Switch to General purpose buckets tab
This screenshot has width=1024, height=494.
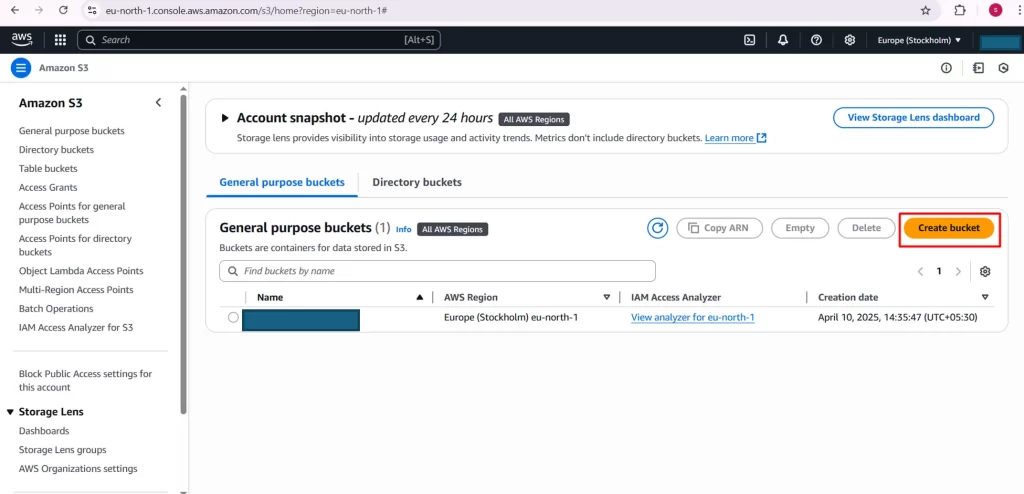coord(282,182)
